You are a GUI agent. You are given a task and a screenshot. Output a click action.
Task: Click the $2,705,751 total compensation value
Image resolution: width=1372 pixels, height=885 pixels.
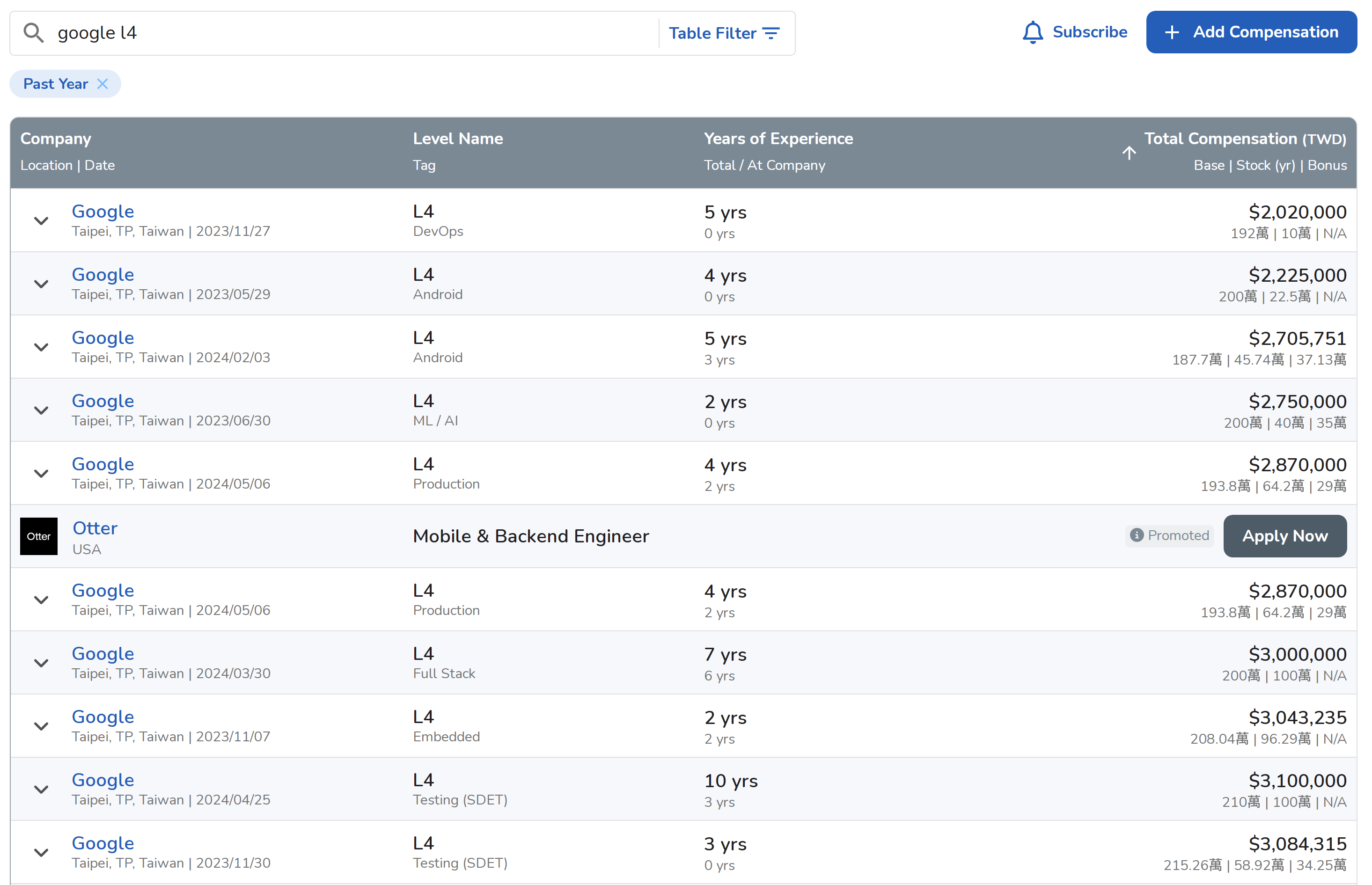(1297, 338)
